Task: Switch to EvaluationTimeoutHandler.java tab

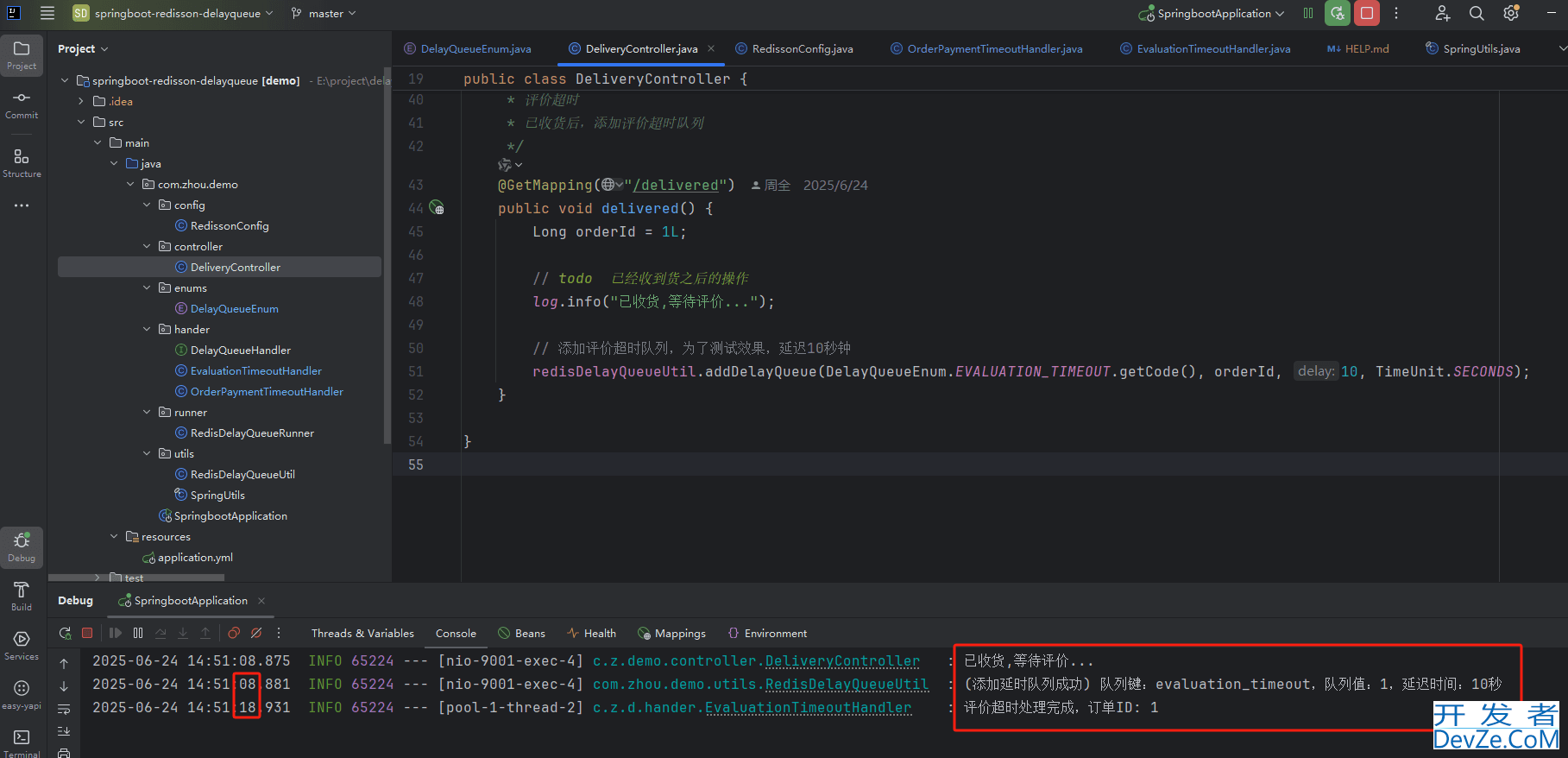Action: 1206,48
